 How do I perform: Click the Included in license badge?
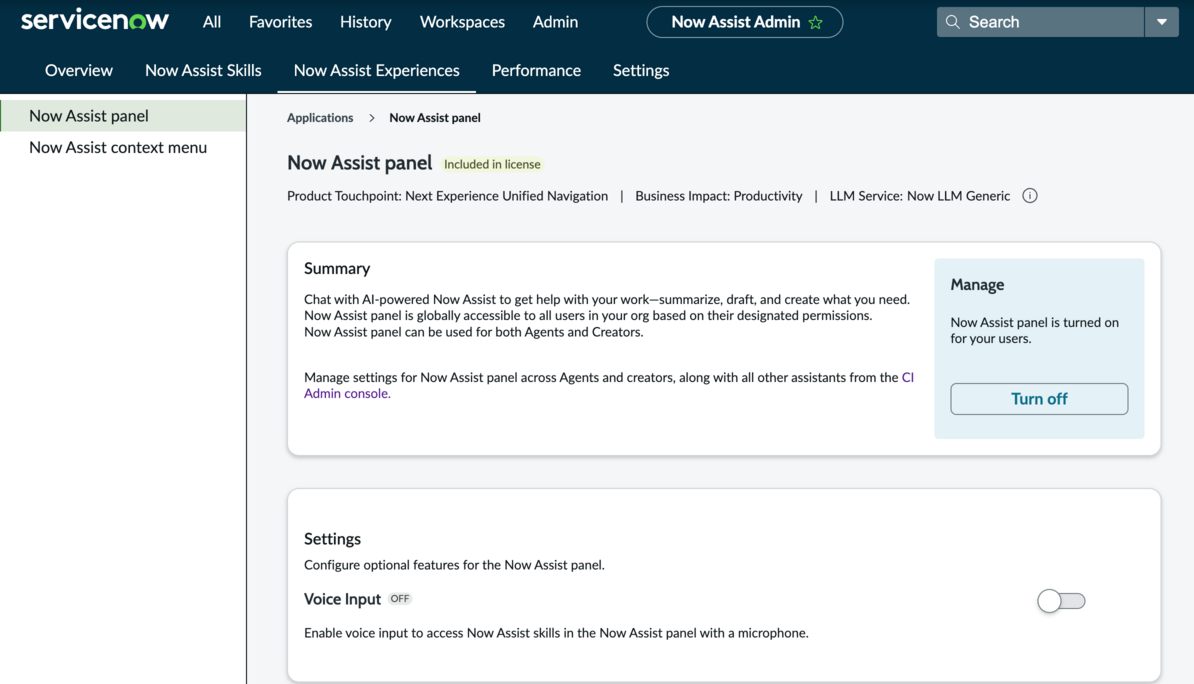point(492,164)
